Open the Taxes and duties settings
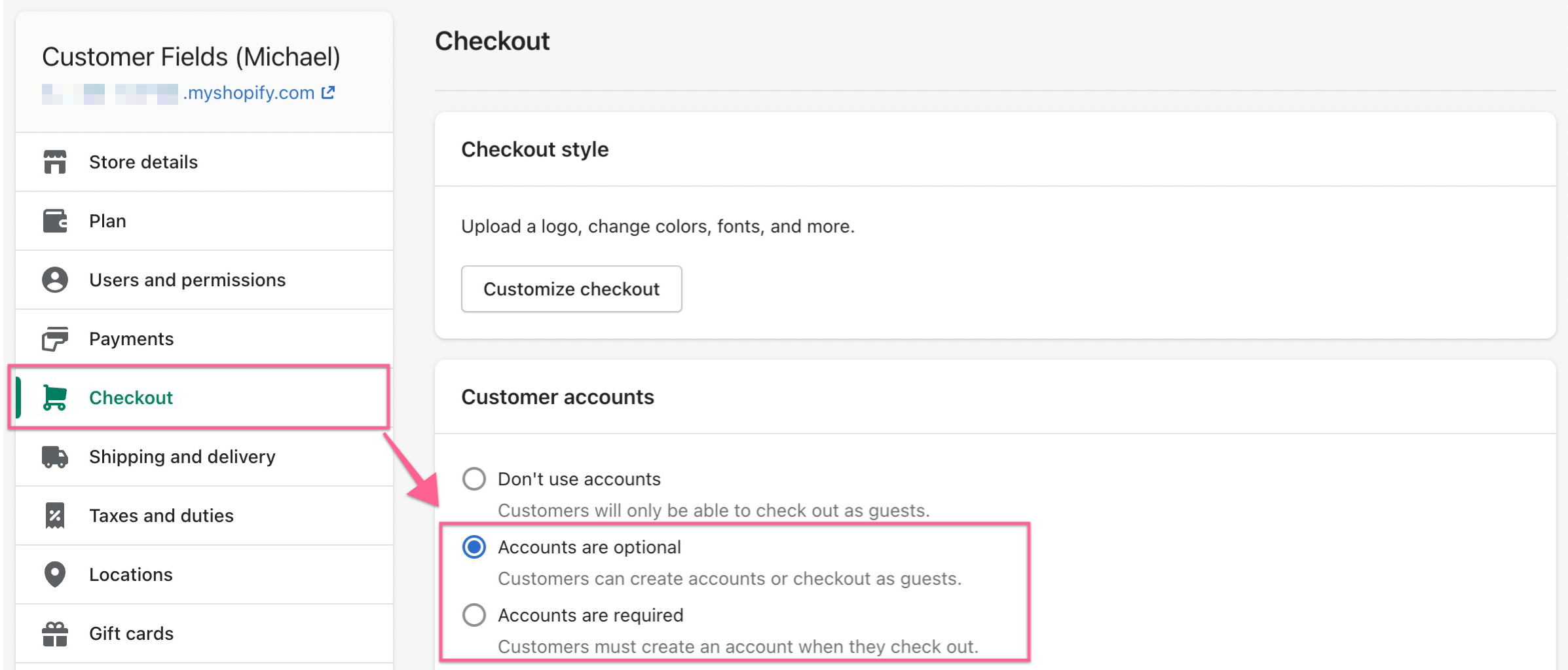 pyautogui.click(x=160, y=515)
